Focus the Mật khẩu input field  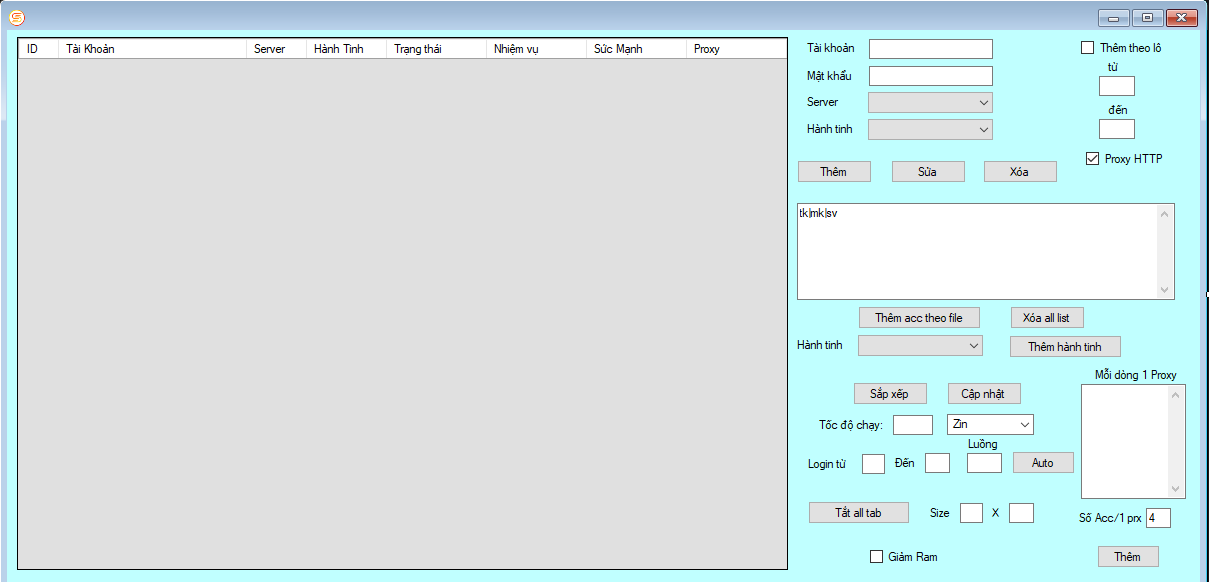click(x=931, y=76)
